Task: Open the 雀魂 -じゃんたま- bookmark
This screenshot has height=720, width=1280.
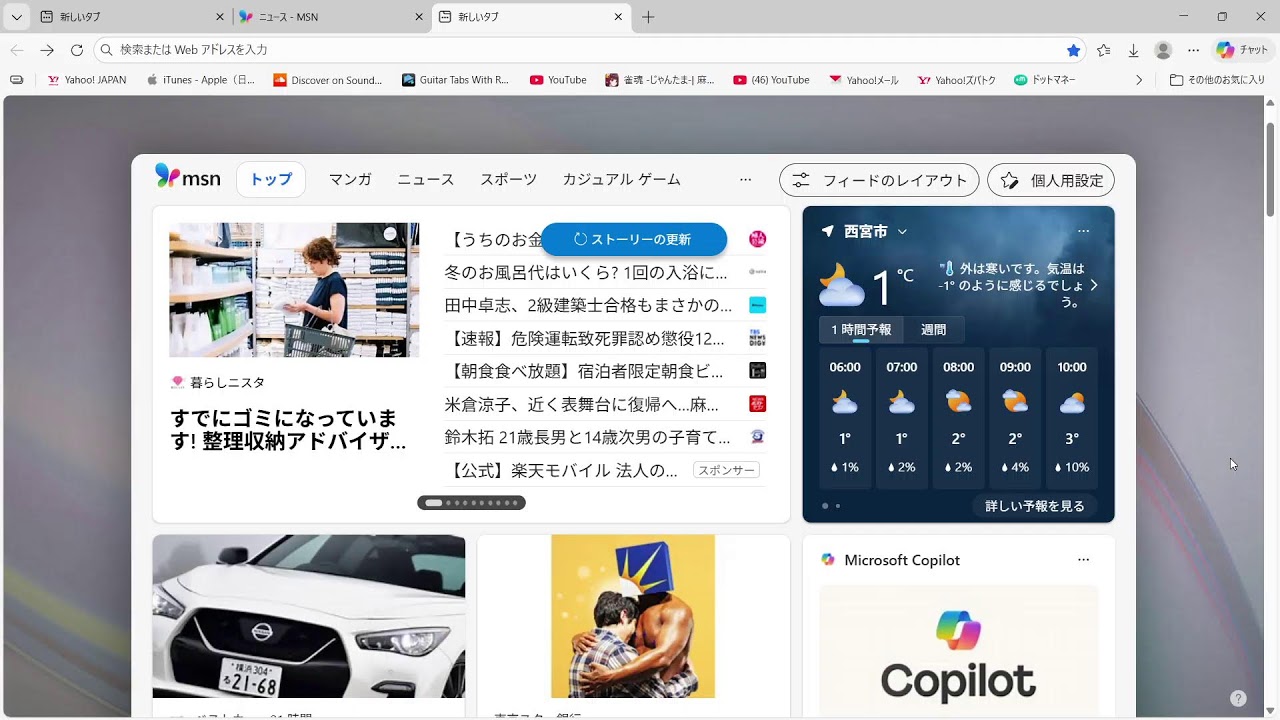Action: [660, 80]
